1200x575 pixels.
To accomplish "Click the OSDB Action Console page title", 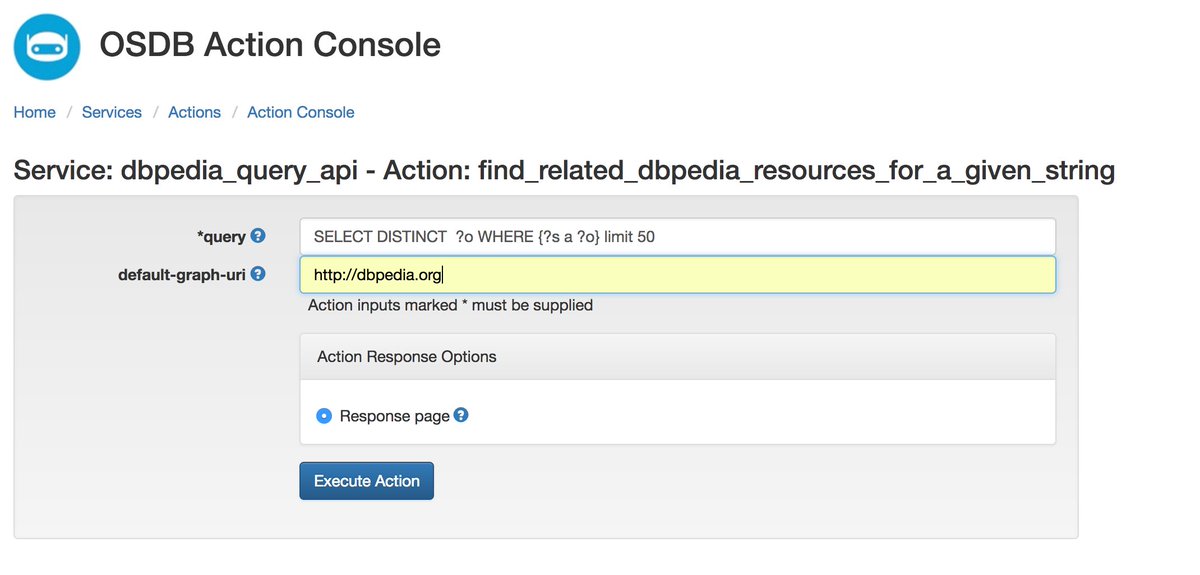I will pyautogui.click(x=270, y=45).
